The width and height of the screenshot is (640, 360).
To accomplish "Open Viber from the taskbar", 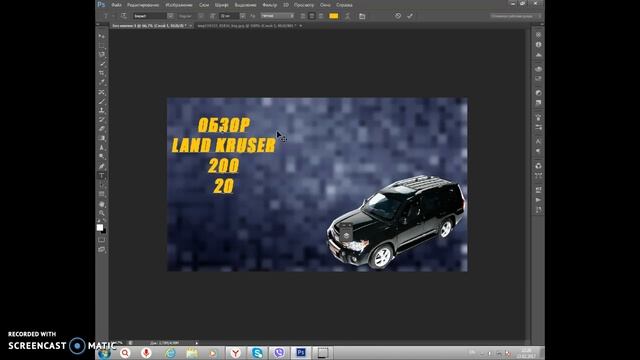I will [x=279, y=353].
